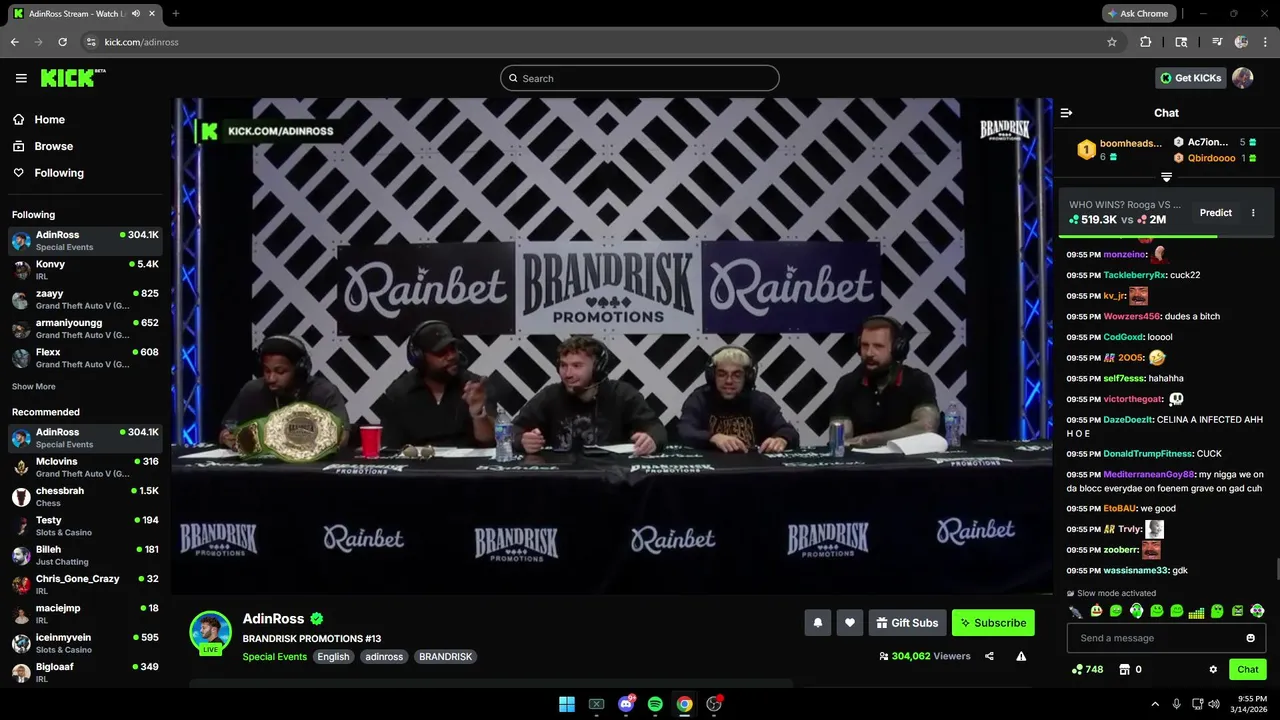1280x720 pixels.
Task: Open Following page in sidebar
Action: point(59,173)
